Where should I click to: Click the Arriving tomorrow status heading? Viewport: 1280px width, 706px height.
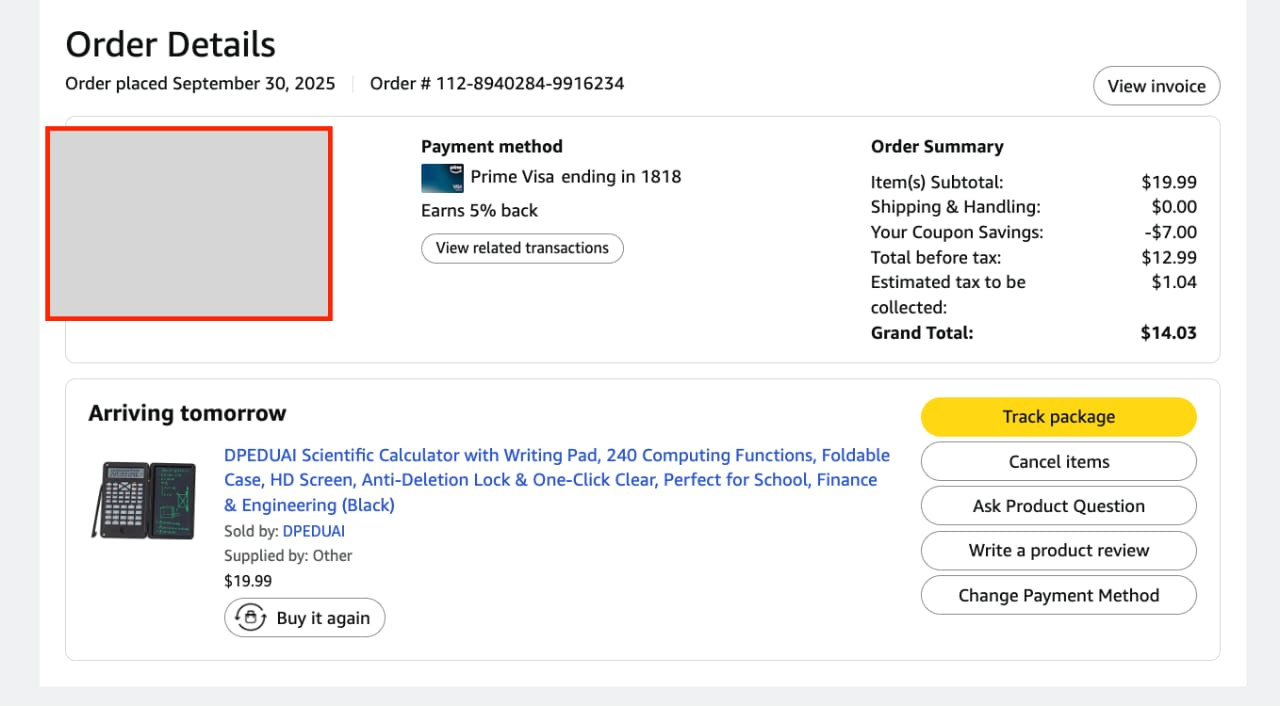click(x=187, y=413)
